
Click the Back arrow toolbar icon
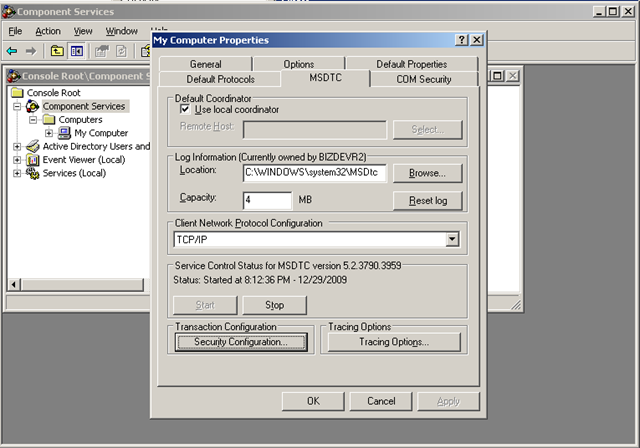click(12, 51)
